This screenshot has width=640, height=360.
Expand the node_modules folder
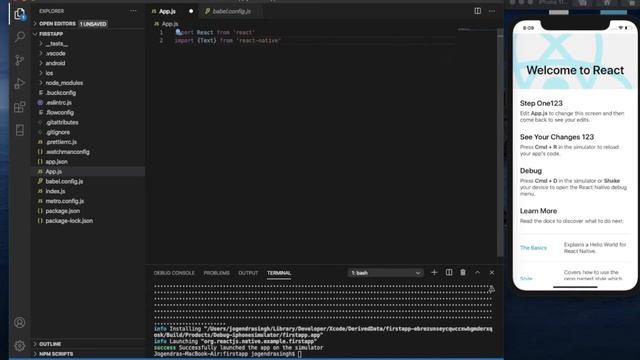[64, 83]
